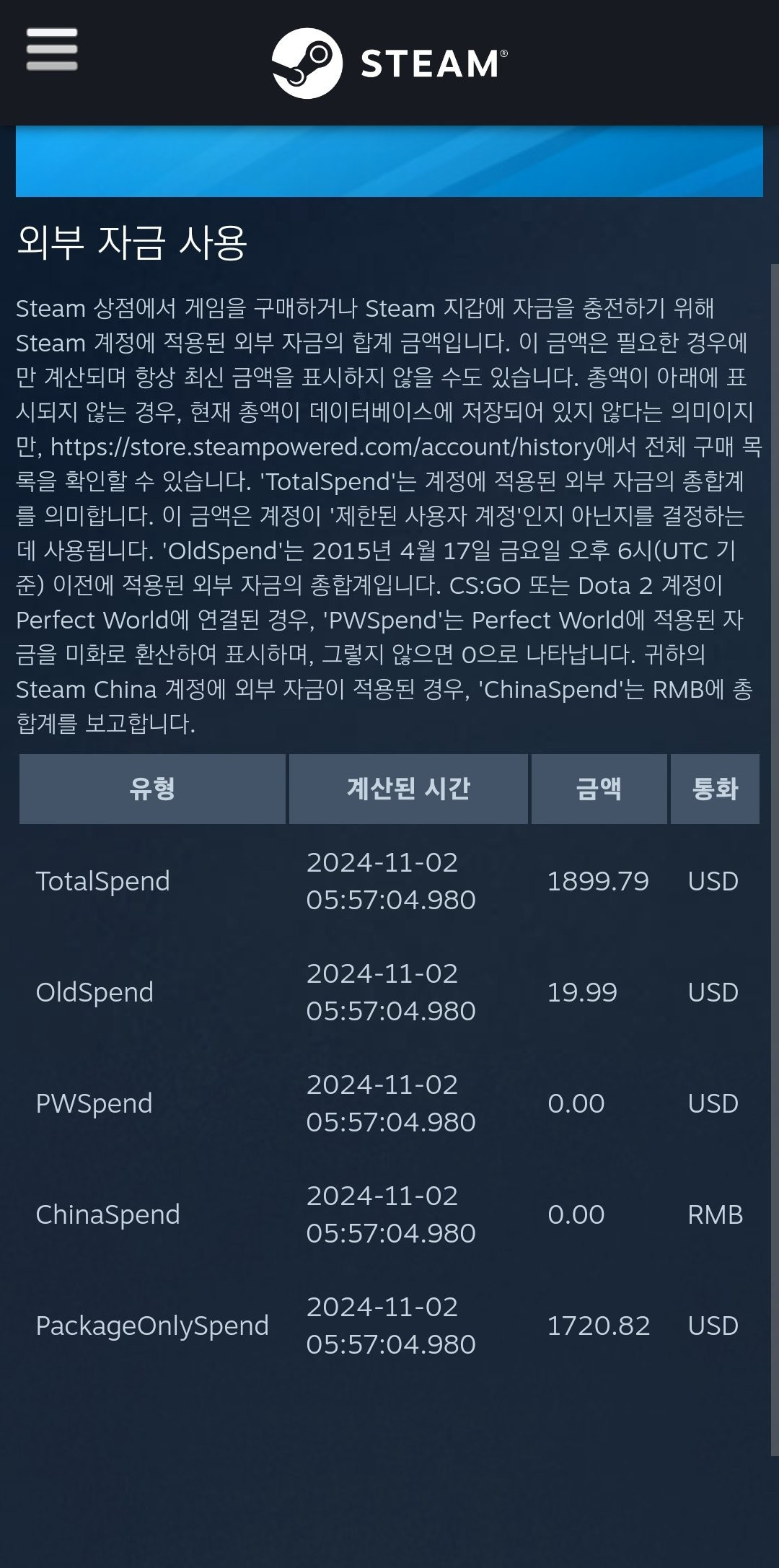This screenshot has width=779, height=1568.
Task: Click the 1899.79 TotalSpend amount
Action: point(598,881)
